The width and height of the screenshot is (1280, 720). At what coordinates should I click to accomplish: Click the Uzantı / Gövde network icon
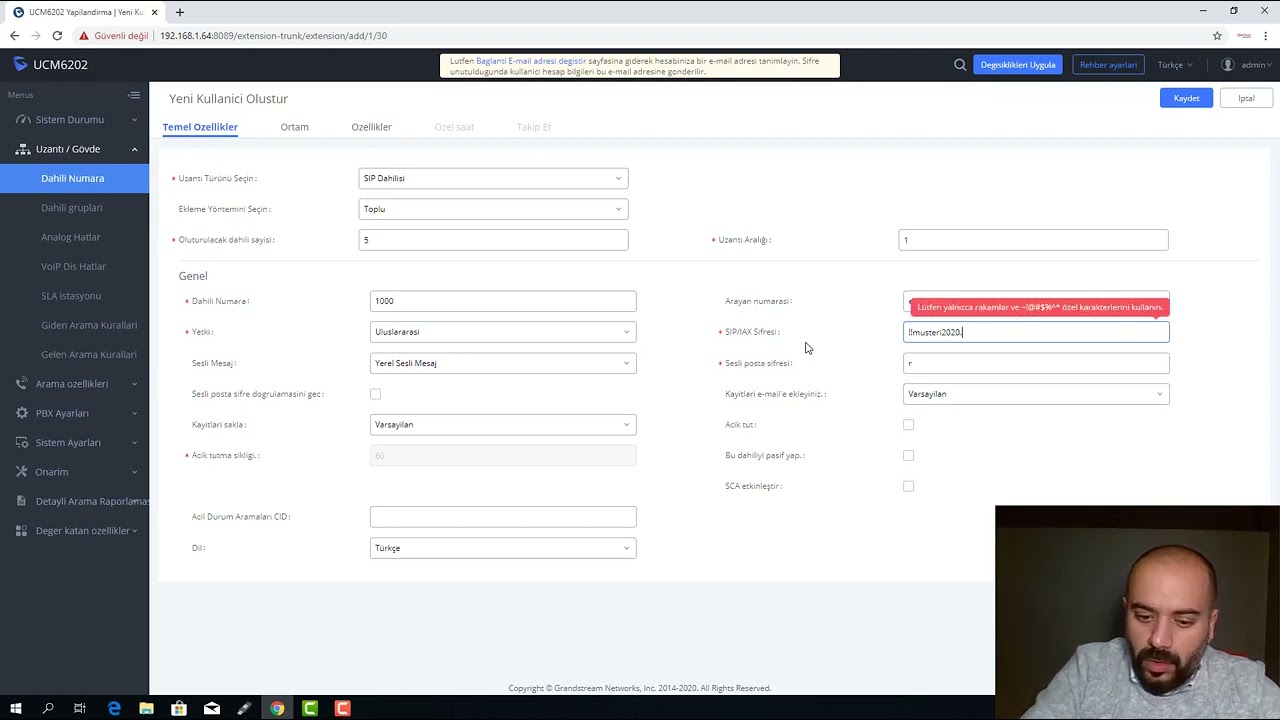click(23, 149)
